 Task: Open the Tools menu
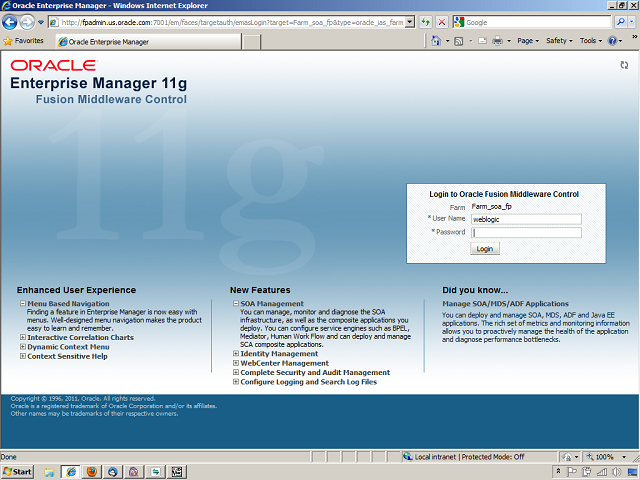click(591, 41)
